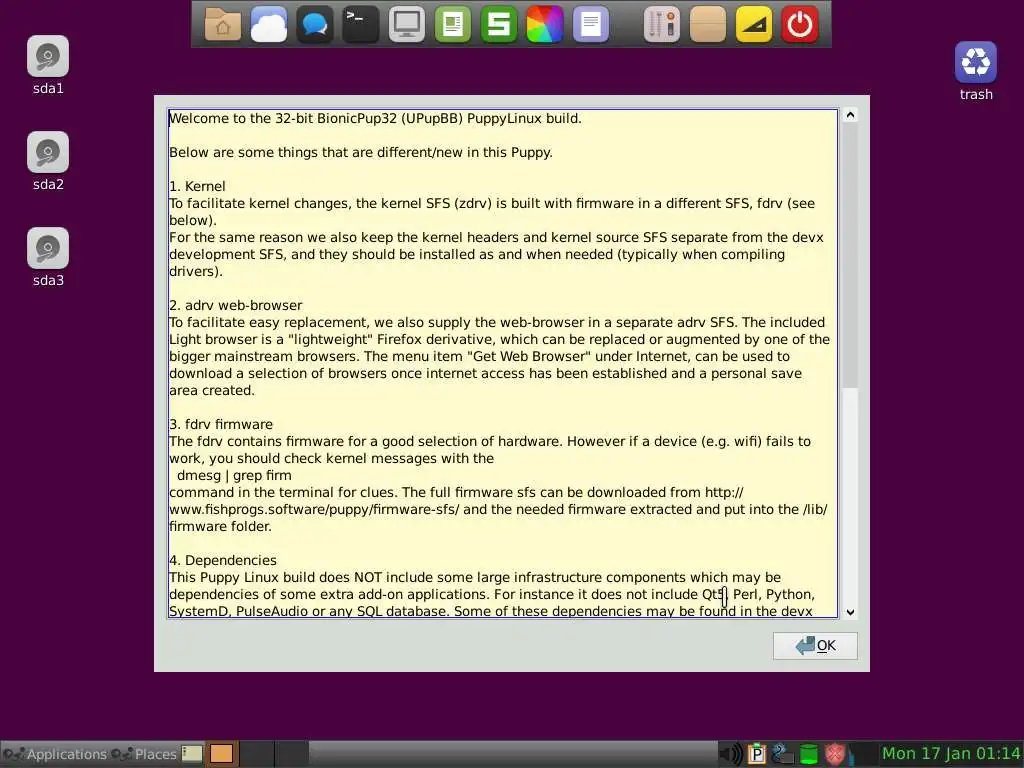The image size is (1024, 768).
Task: Open the home folder icon in the dock
Action: (x=223, y=25)
